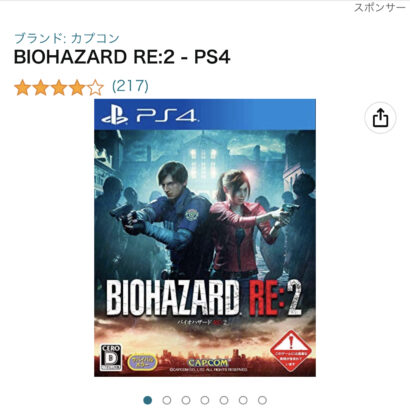The image size is (410, 411).
Task: Select the fifth image carousel dot
Action: point(224,400)
